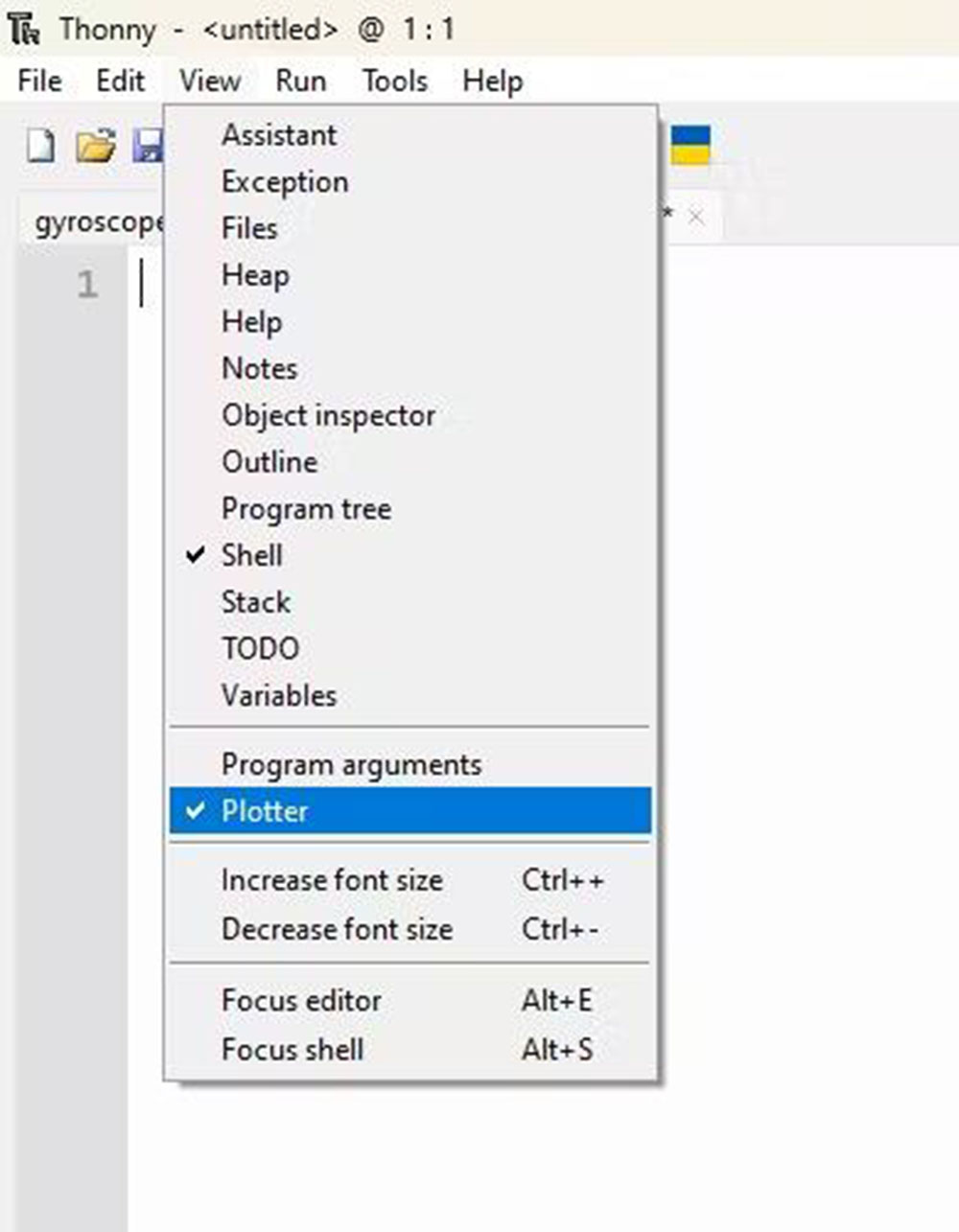This screenshot has width=959, height=1232.
Task: Expand the File menu
Action: [x=39, y=81]
